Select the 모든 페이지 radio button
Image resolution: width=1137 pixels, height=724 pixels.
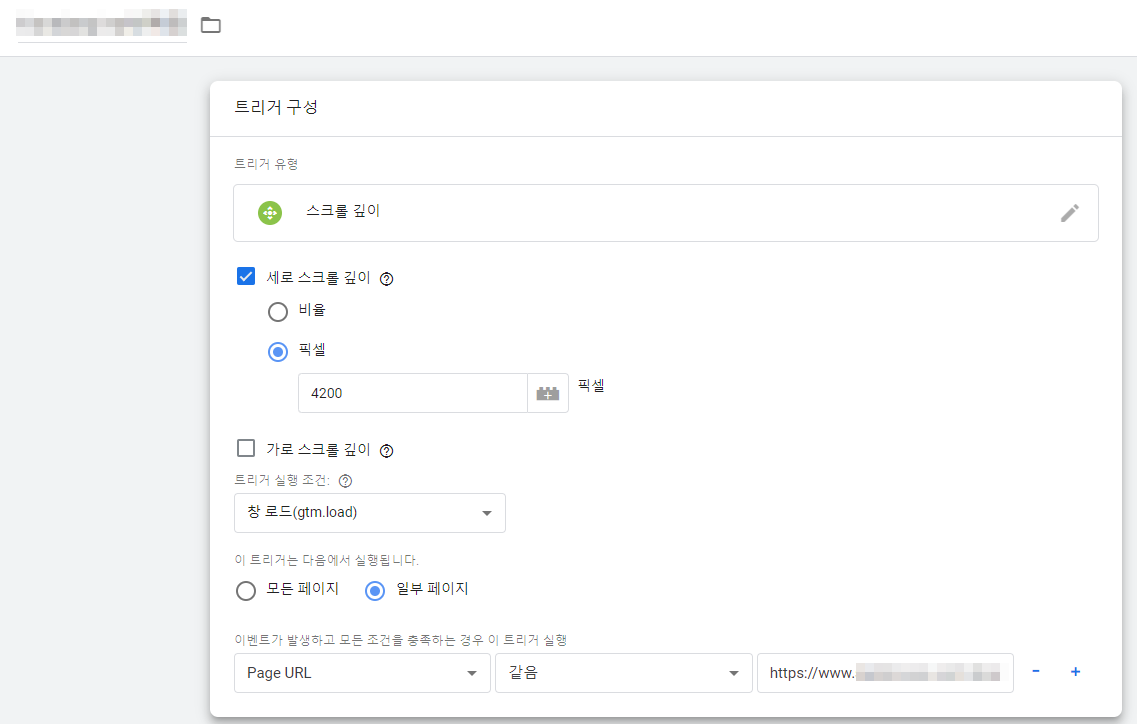point(246,590)
